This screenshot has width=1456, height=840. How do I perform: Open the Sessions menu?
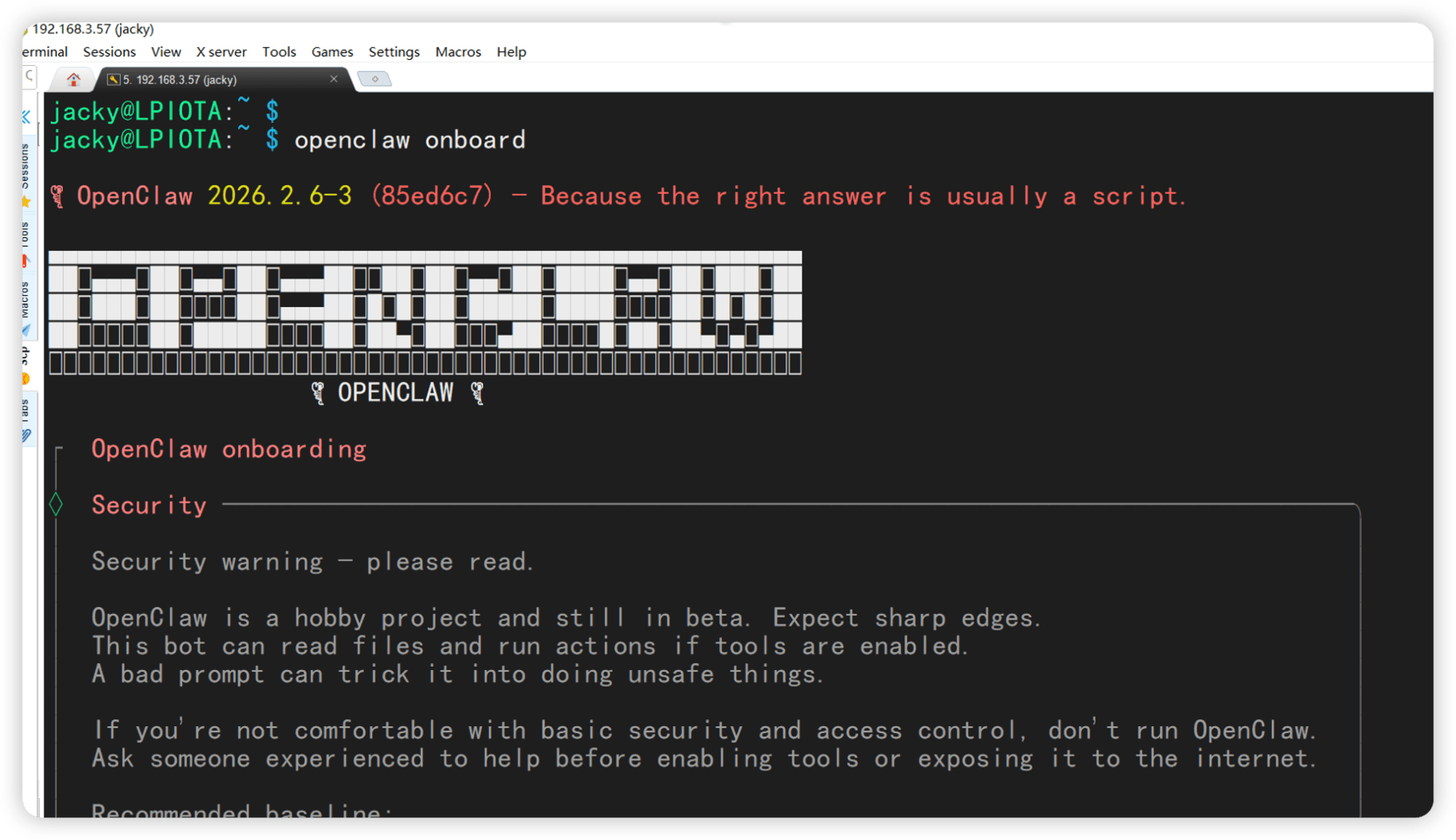[x=109, y=52]
